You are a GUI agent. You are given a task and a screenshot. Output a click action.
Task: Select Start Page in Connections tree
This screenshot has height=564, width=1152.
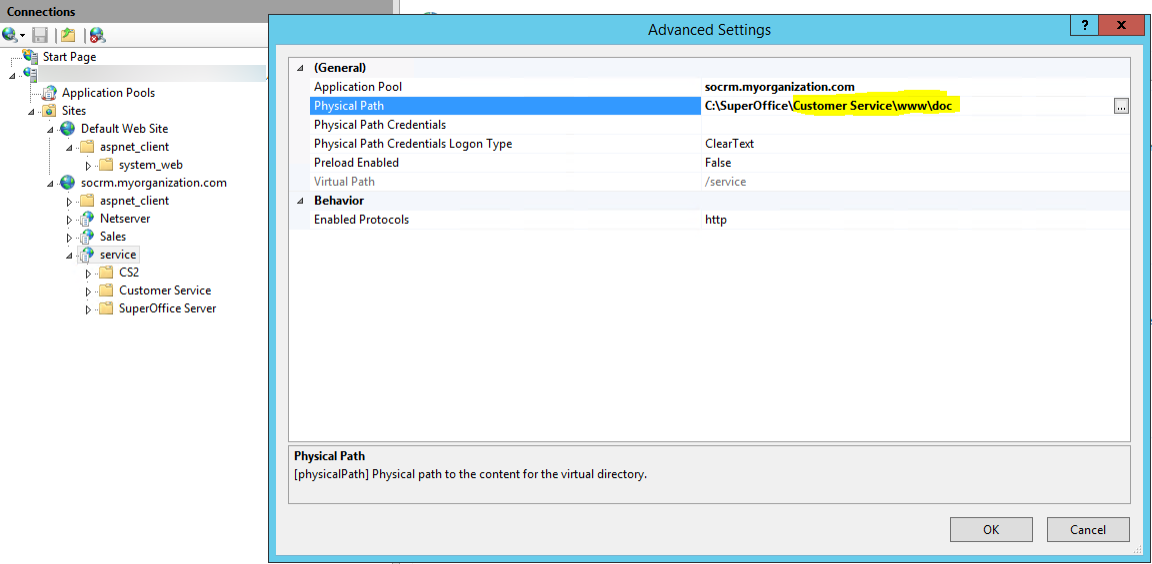(x=69, y=57)
